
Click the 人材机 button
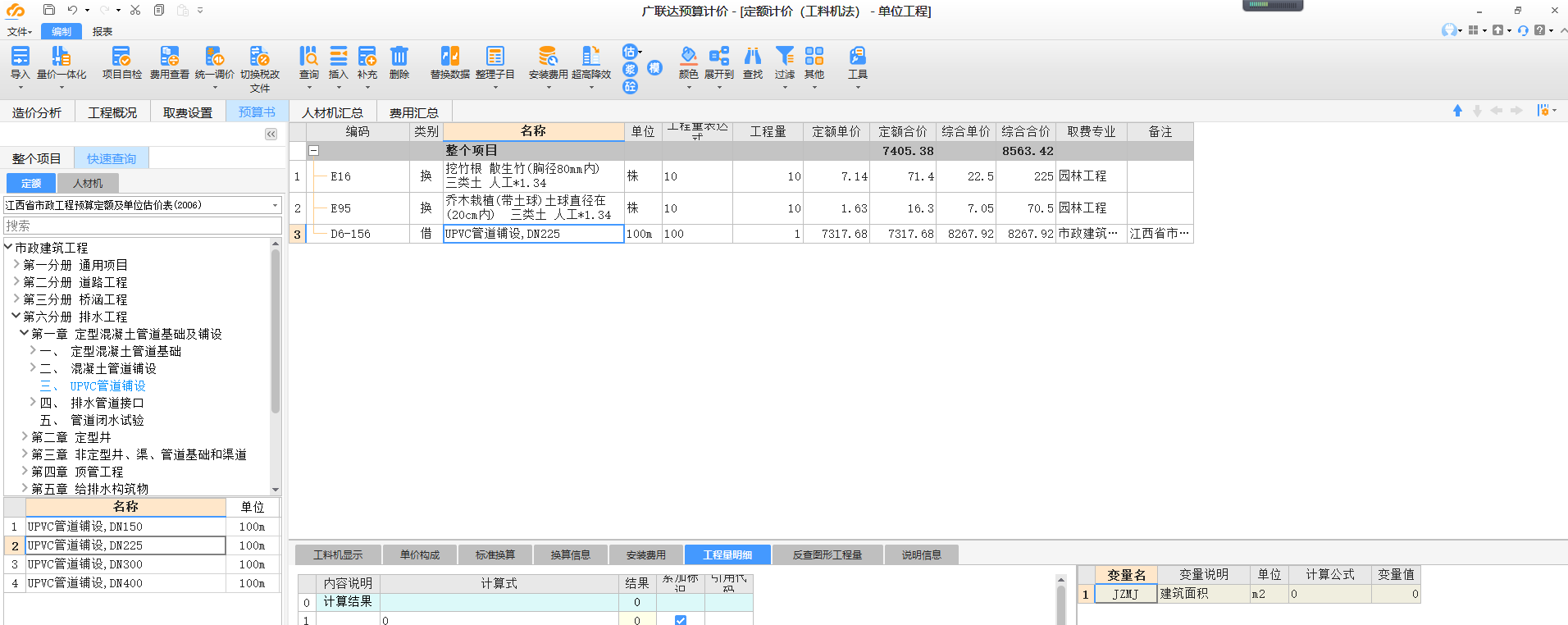(88, 183)
